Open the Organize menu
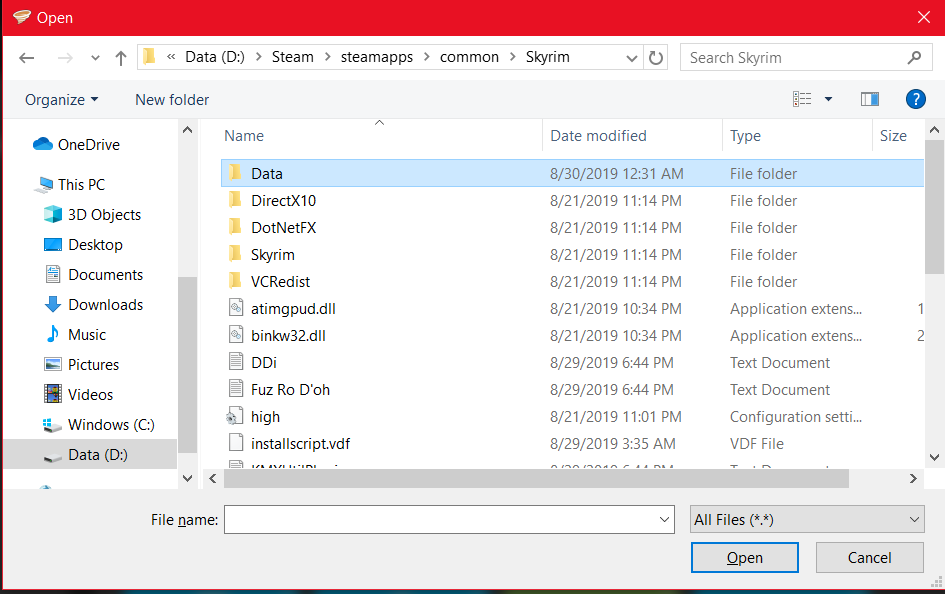 [61, 99]
